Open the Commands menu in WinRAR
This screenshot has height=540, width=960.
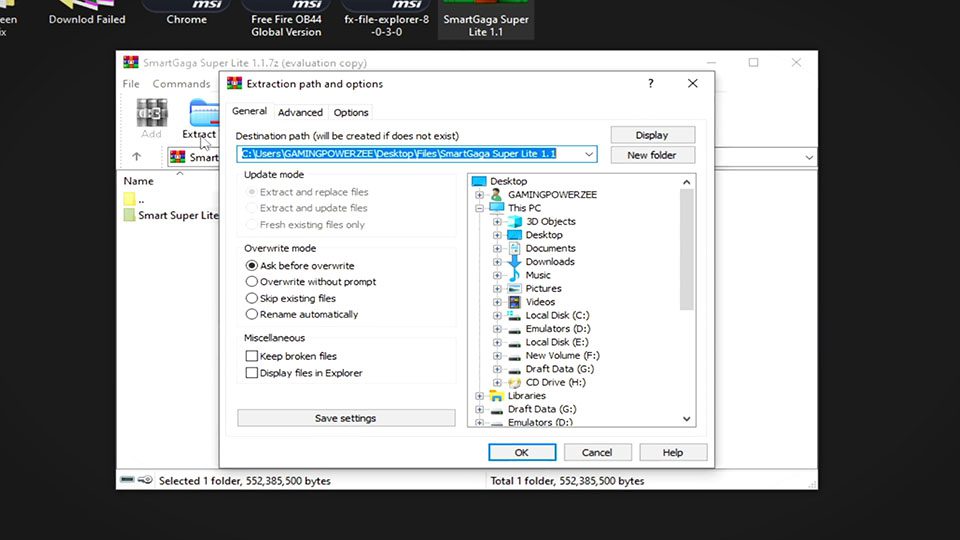(181, 84)
